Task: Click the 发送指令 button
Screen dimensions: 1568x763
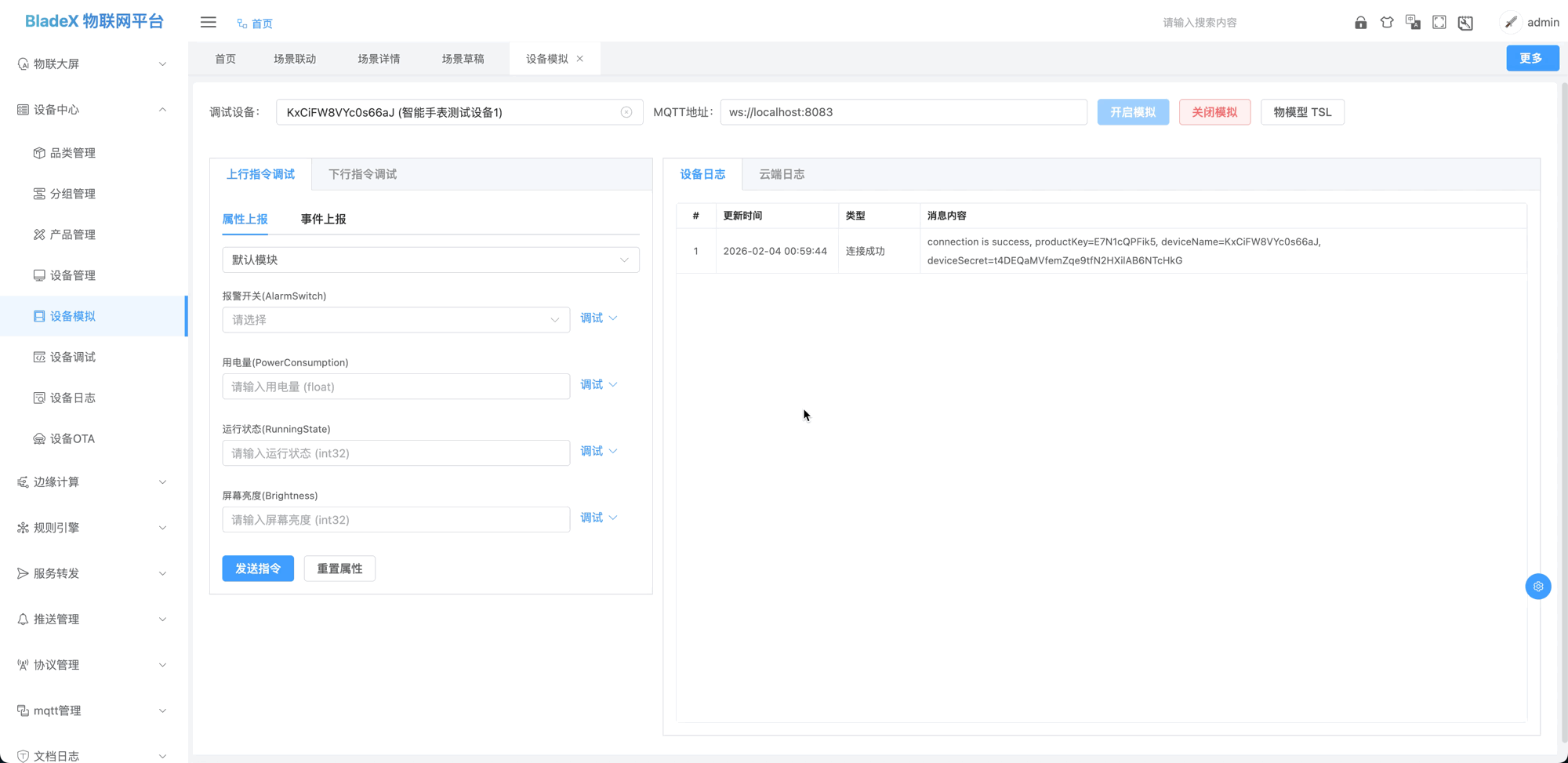Action: [258, 569]
